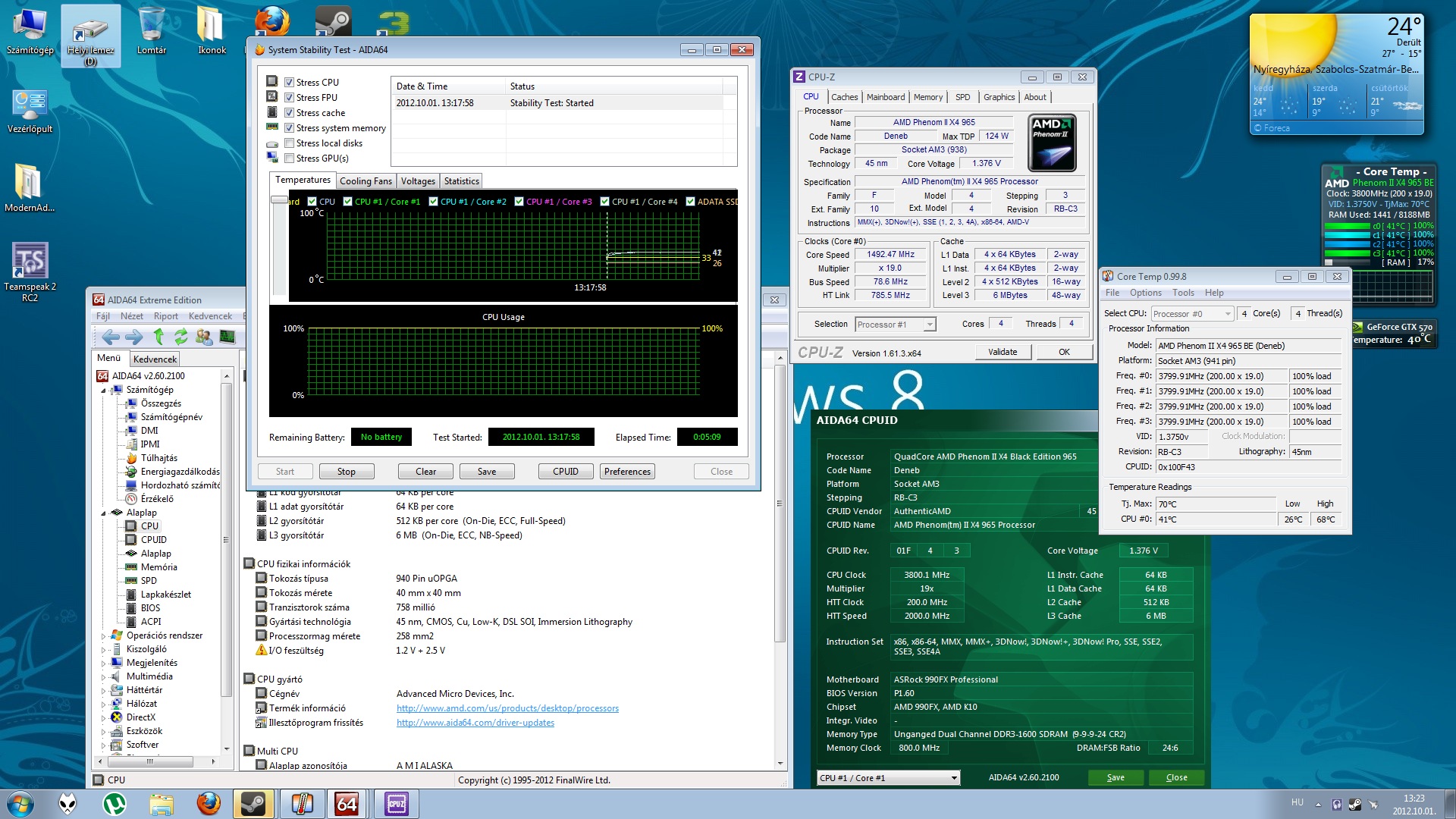Click the Validate button in CPU-Z
Viewport: 1456px width, 819px height.
[1003, 352]
